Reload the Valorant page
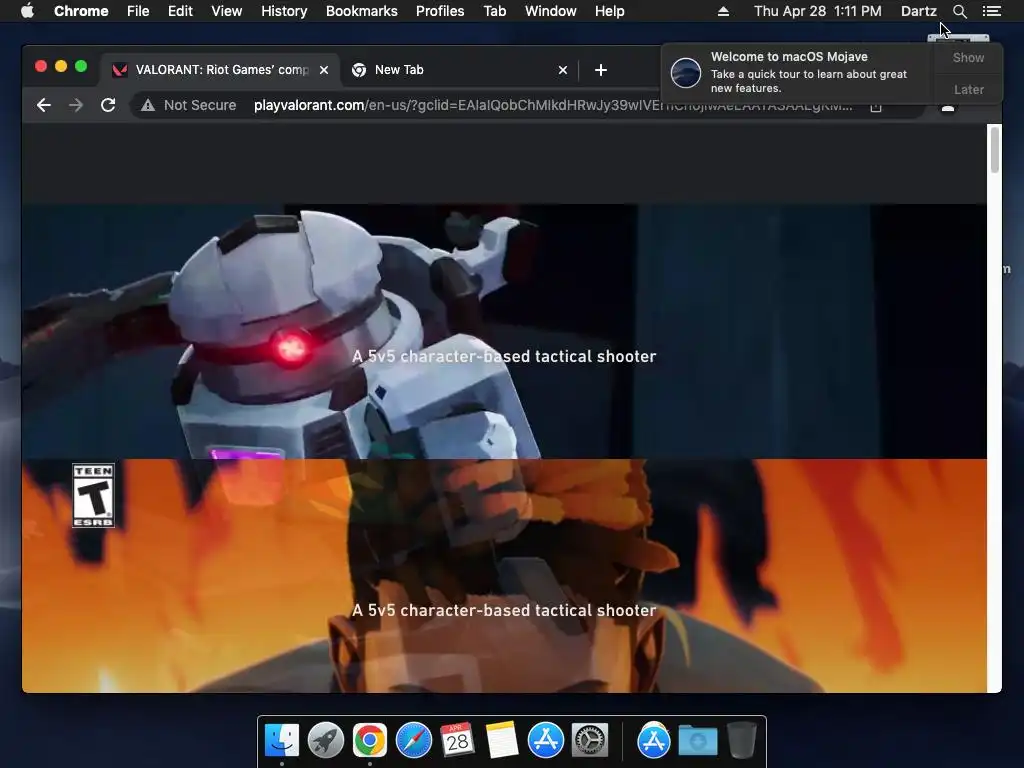The width and height of the screenshot is (1024, 768). [108, 105]
